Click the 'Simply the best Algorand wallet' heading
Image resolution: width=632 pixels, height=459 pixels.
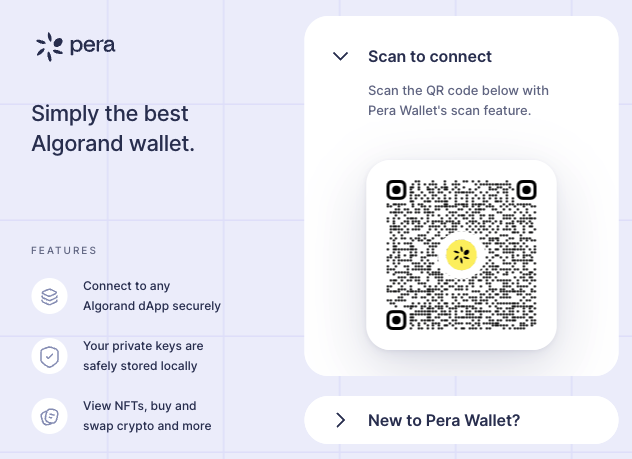tap(113, 128)
